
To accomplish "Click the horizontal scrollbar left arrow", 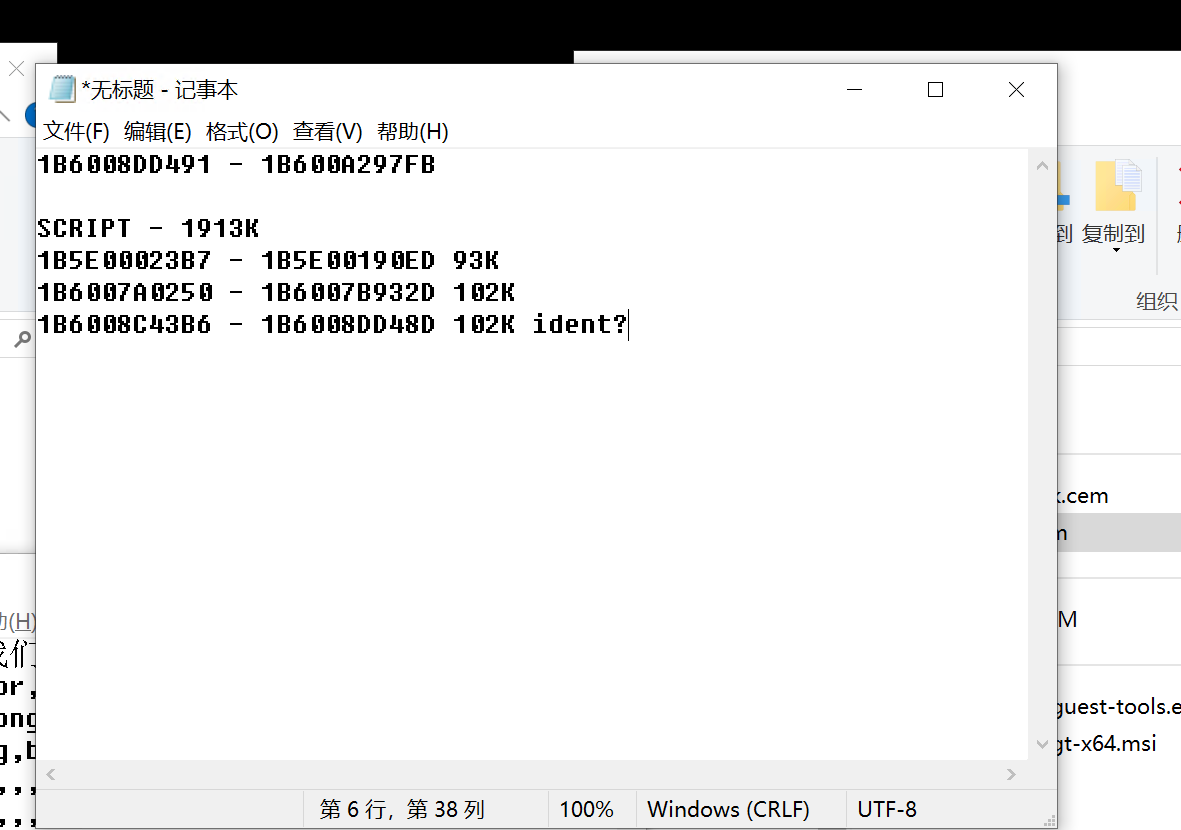I will click(x=51, y=774).
